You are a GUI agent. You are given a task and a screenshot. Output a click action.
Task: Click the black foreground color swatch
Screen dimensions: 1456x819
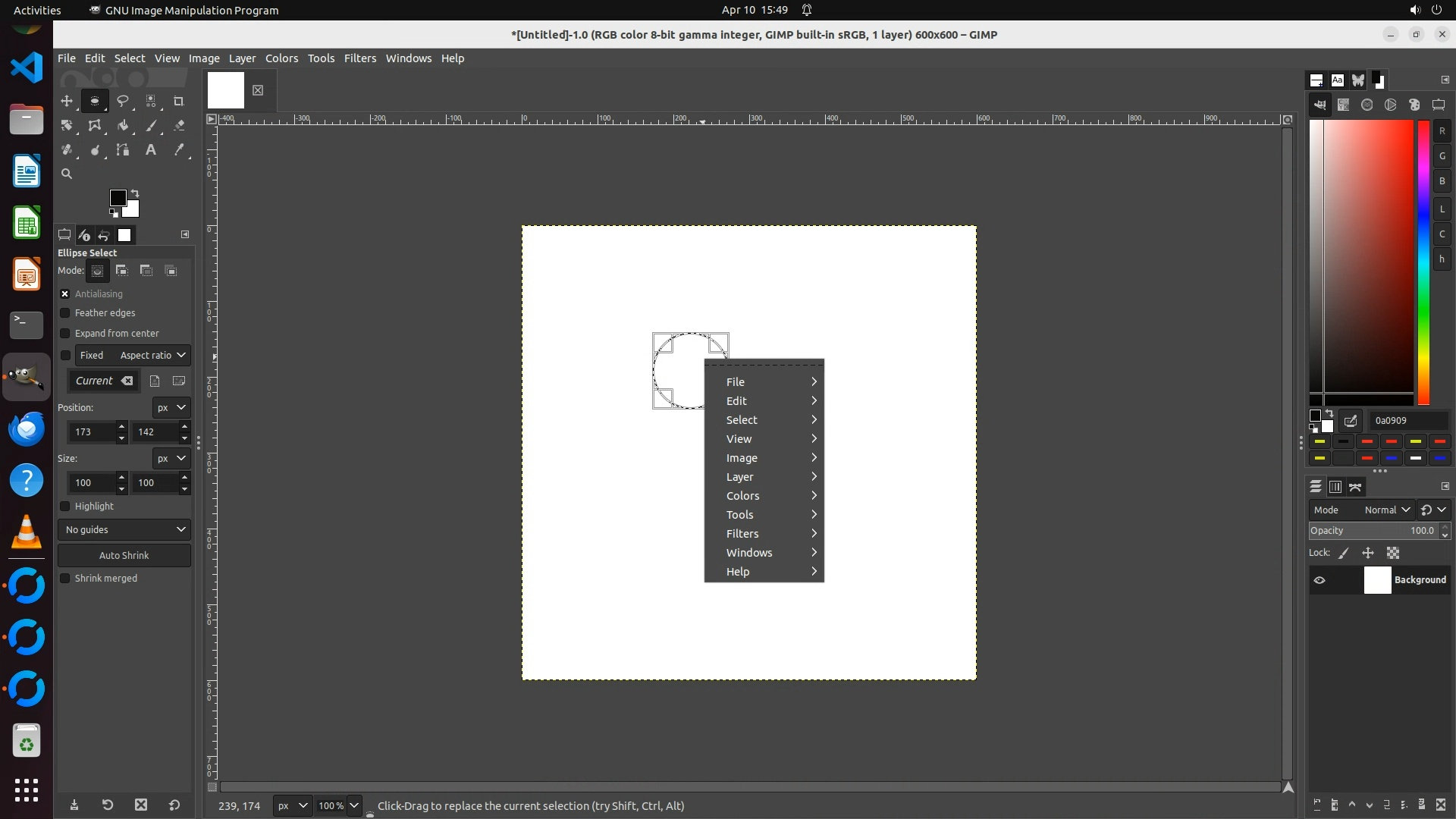pyautogui.click(x=118, y=198)
